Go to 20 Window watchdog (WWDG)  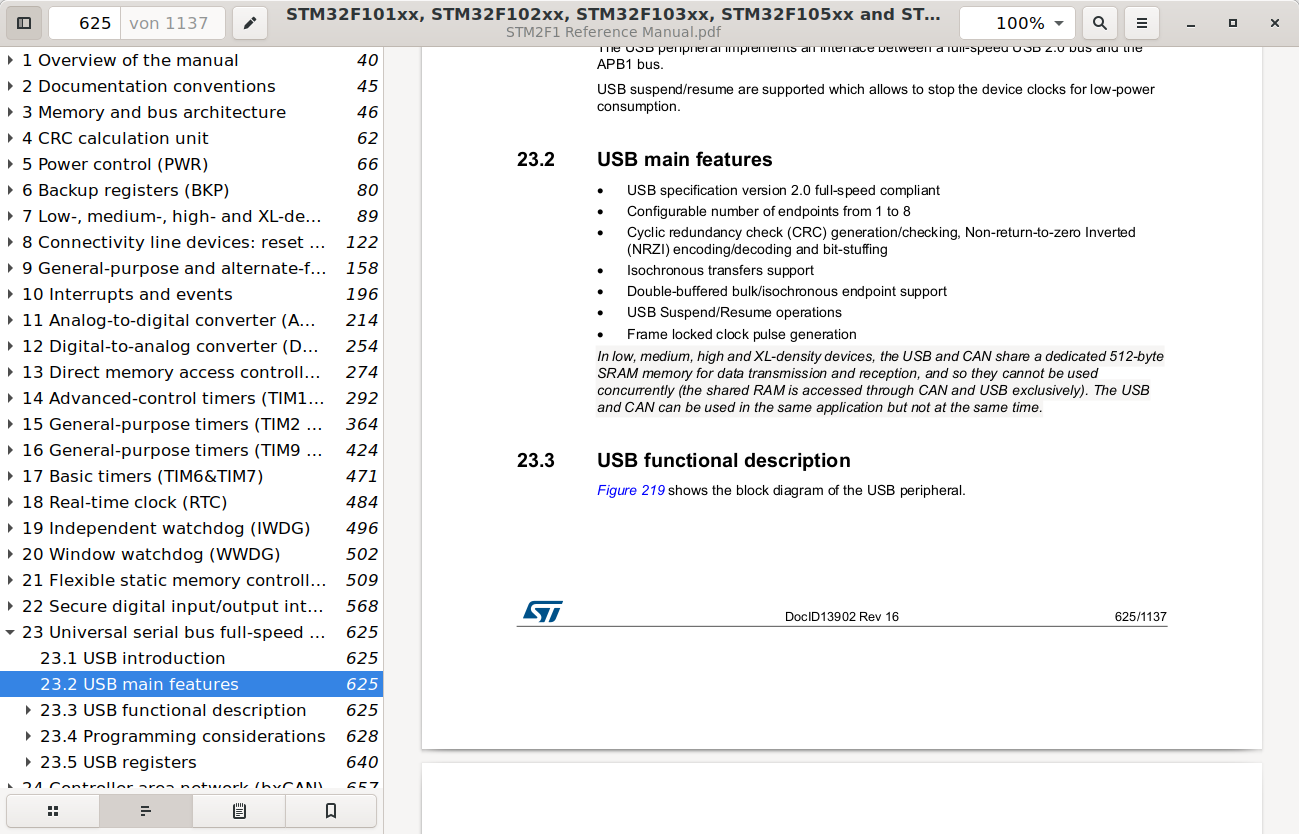(191, 554)
